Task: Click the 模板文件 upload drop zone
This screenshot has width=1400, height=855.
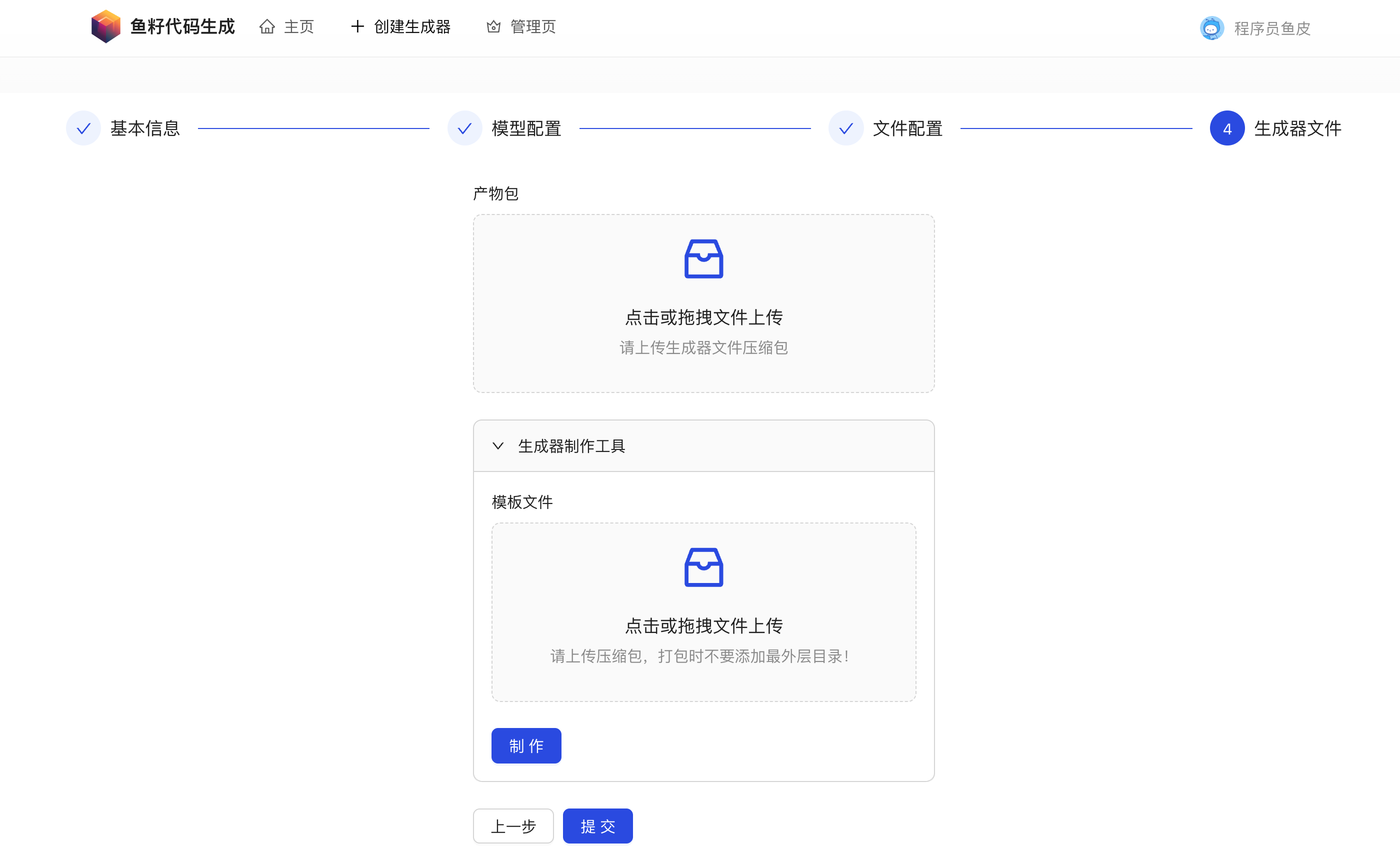Action: point(703,613)
